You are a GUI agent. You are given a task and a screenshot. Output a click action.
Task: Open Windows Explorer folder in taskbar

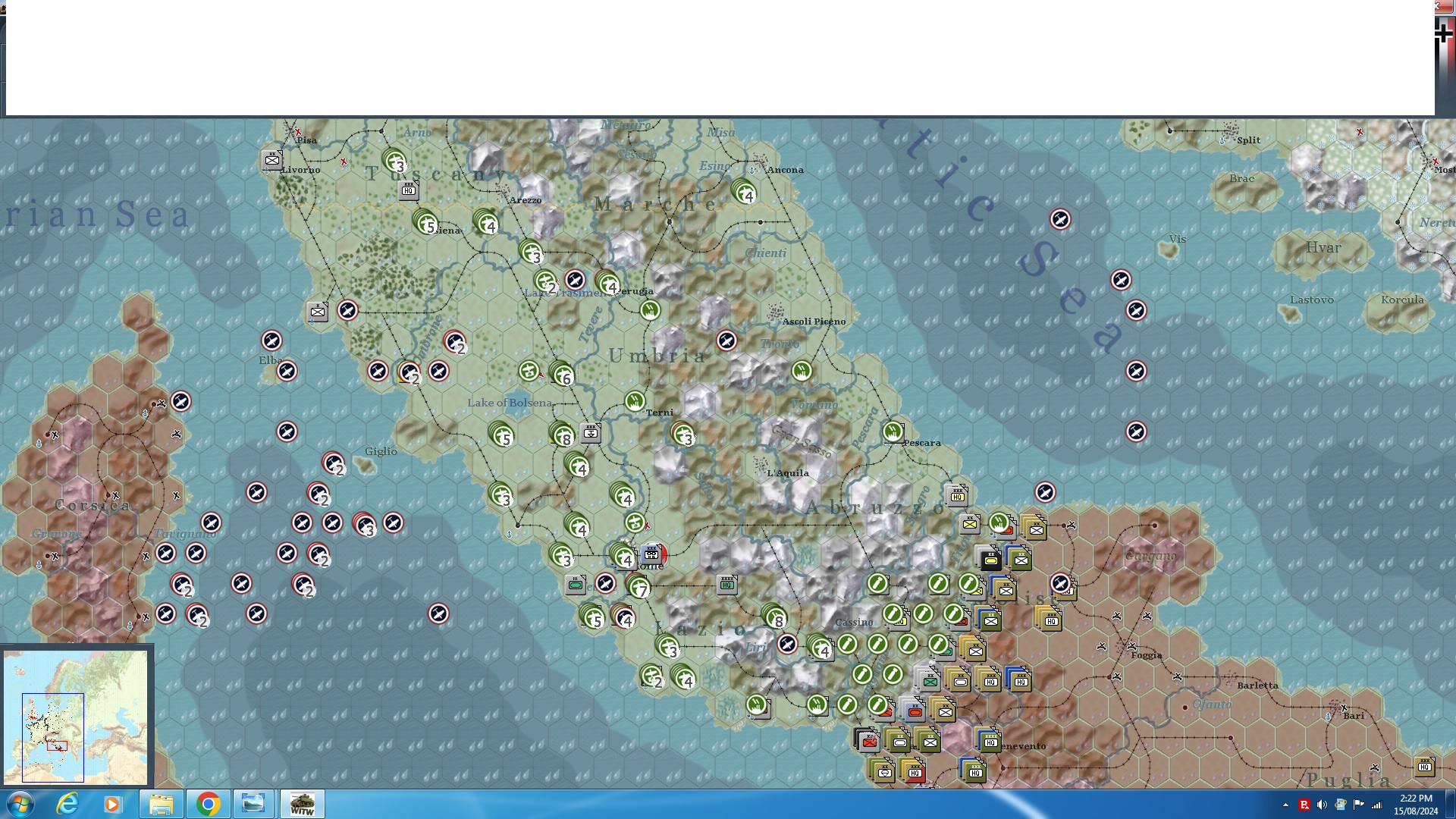point(161,804)
